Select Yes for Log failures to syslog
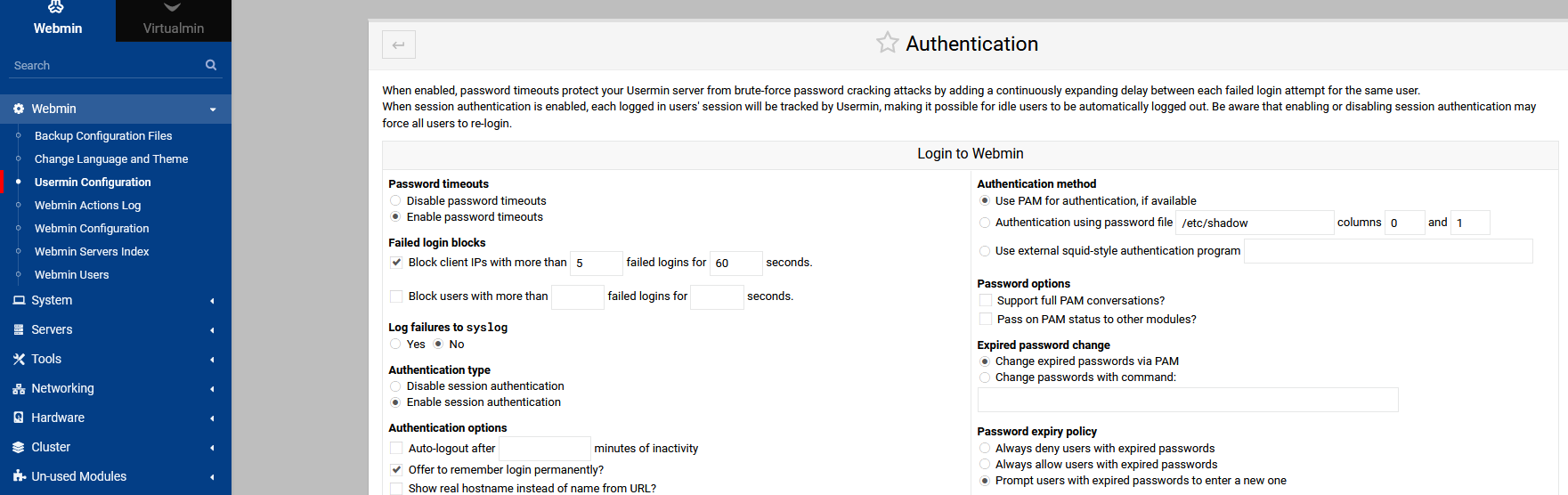This screenshot has height=495, width=1568. [395, 345]
